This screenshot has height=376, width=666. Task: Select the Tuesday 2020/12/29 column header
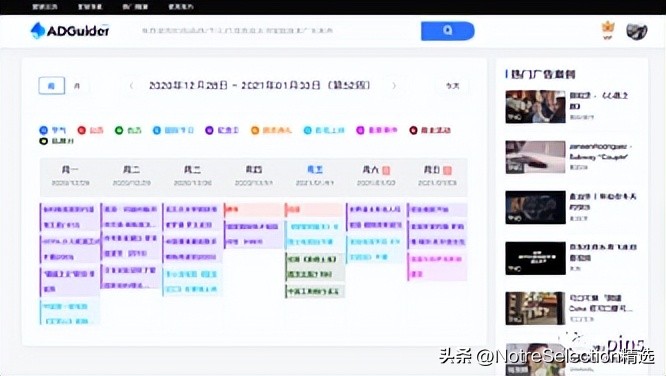click(x=131, y=176)
